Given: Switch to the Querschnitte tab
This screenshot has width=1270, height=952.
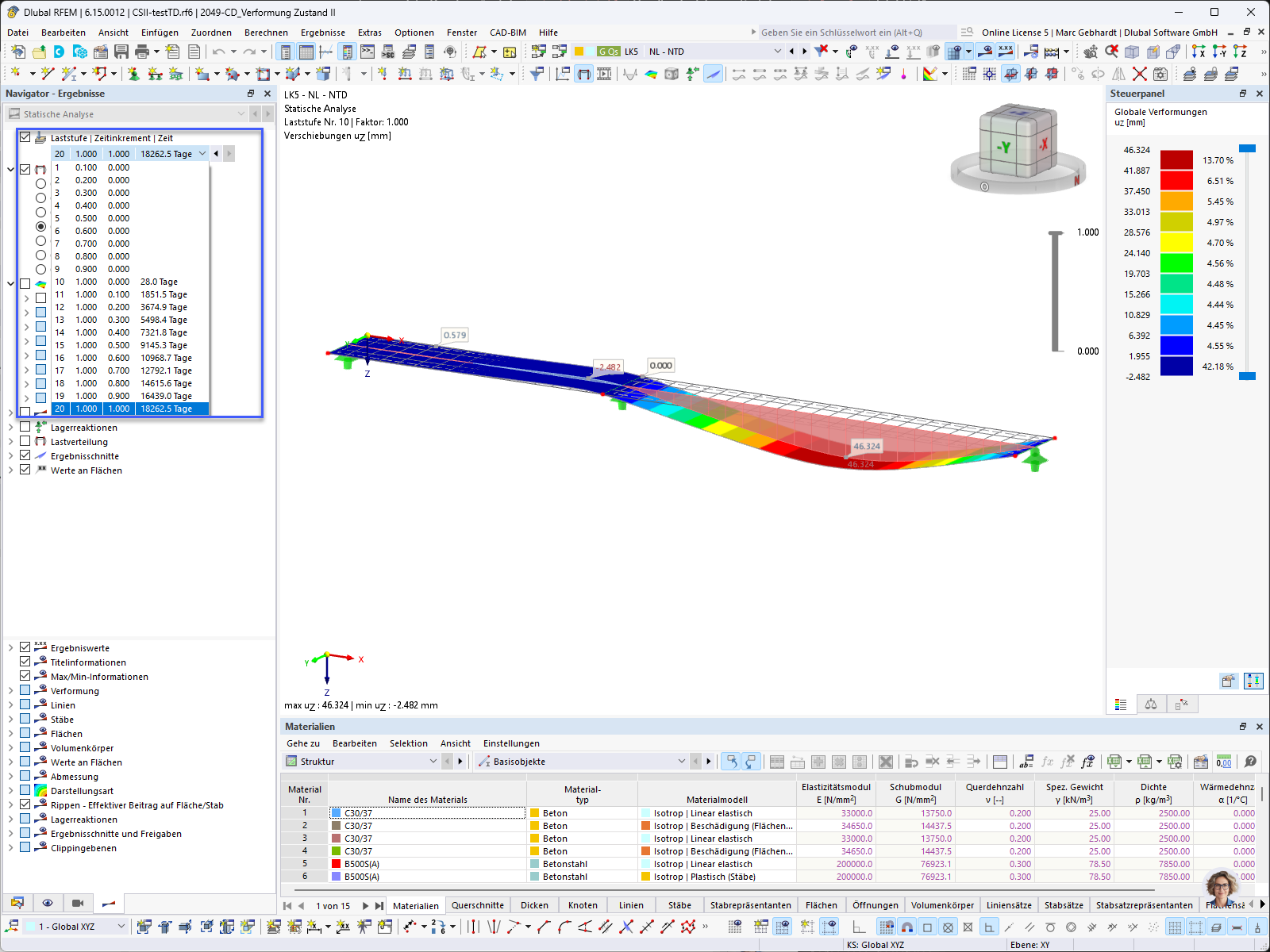Looking at the screenshot, I should click(x=477, y=905).
